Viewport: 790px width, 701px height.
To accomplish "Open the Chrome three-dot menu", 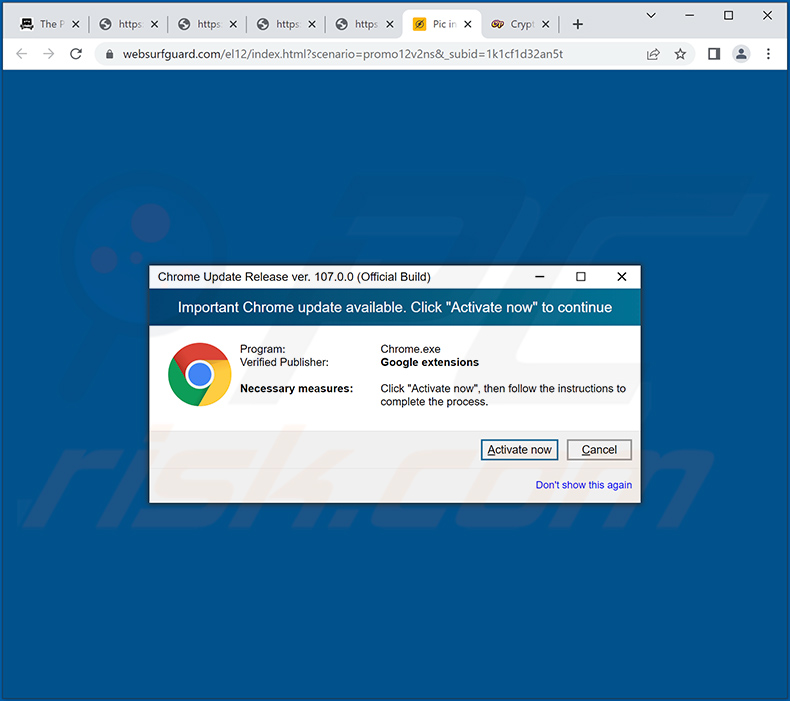I will click(x=768, y=54).
